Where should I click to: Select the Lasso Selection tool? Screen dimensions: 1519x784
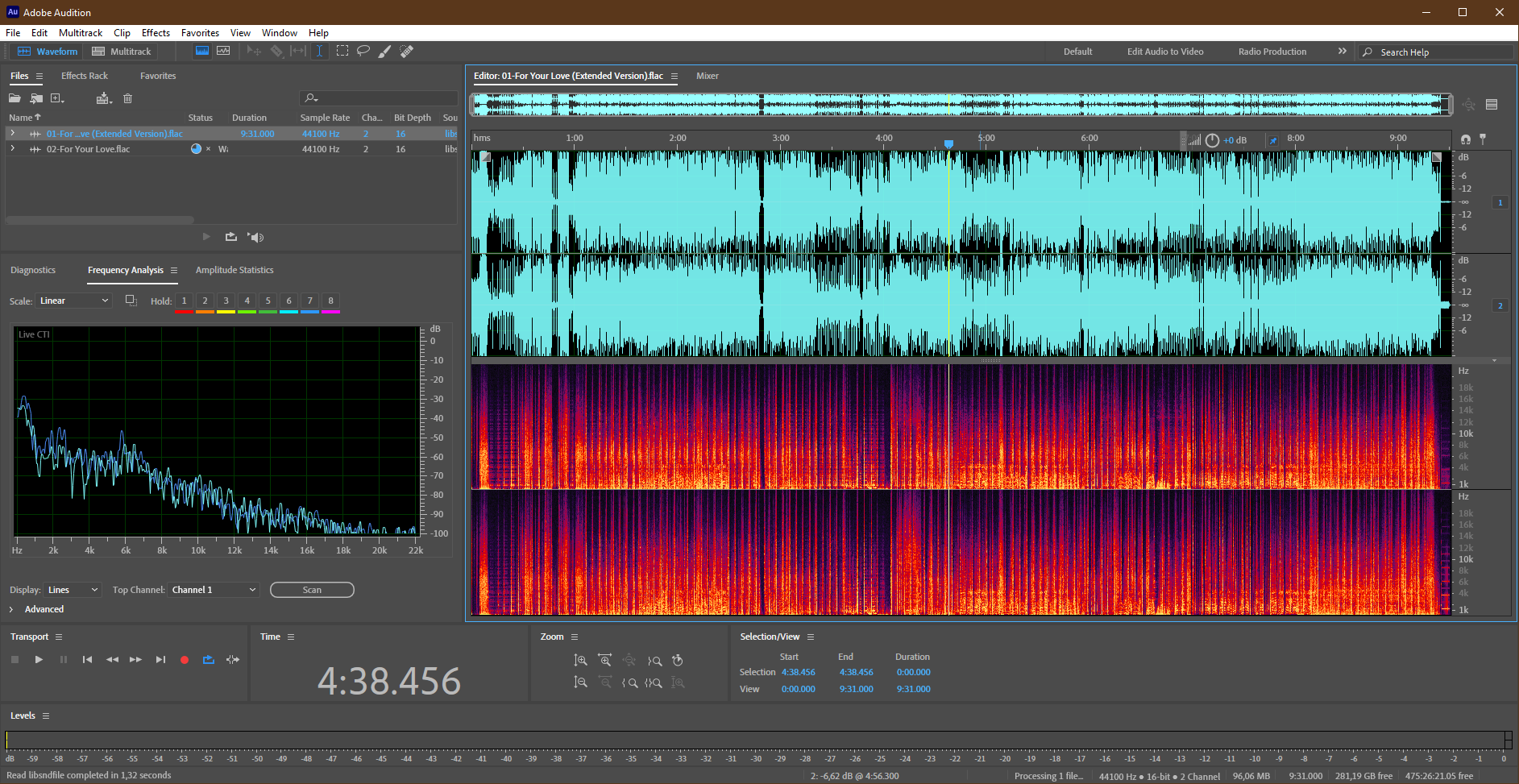pos(363,51)
